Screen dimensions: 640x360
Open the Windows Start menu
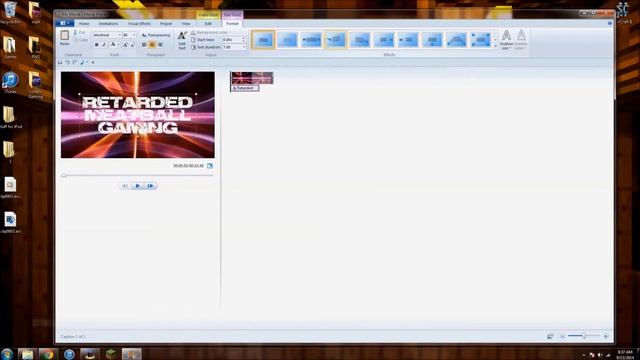pos(7,354)
